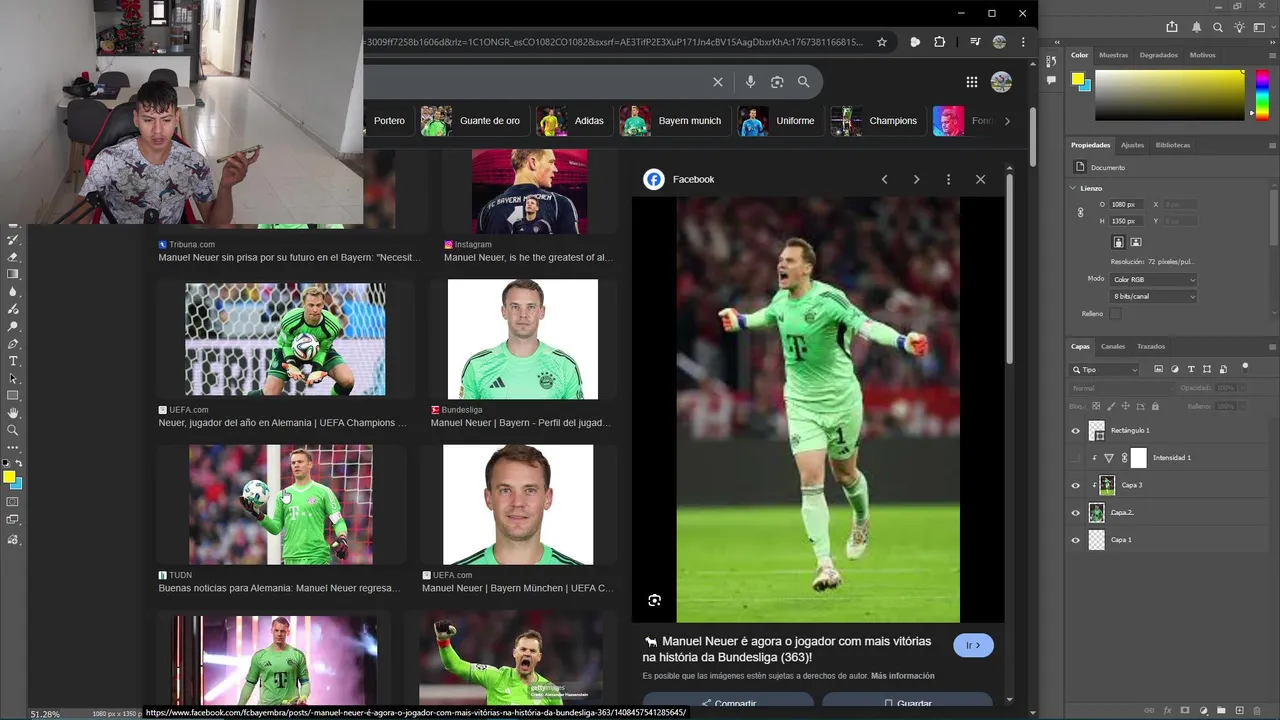Switch to the Canales tab
The width and height of the screenshot is (1280, 720).
(1113, 347)
